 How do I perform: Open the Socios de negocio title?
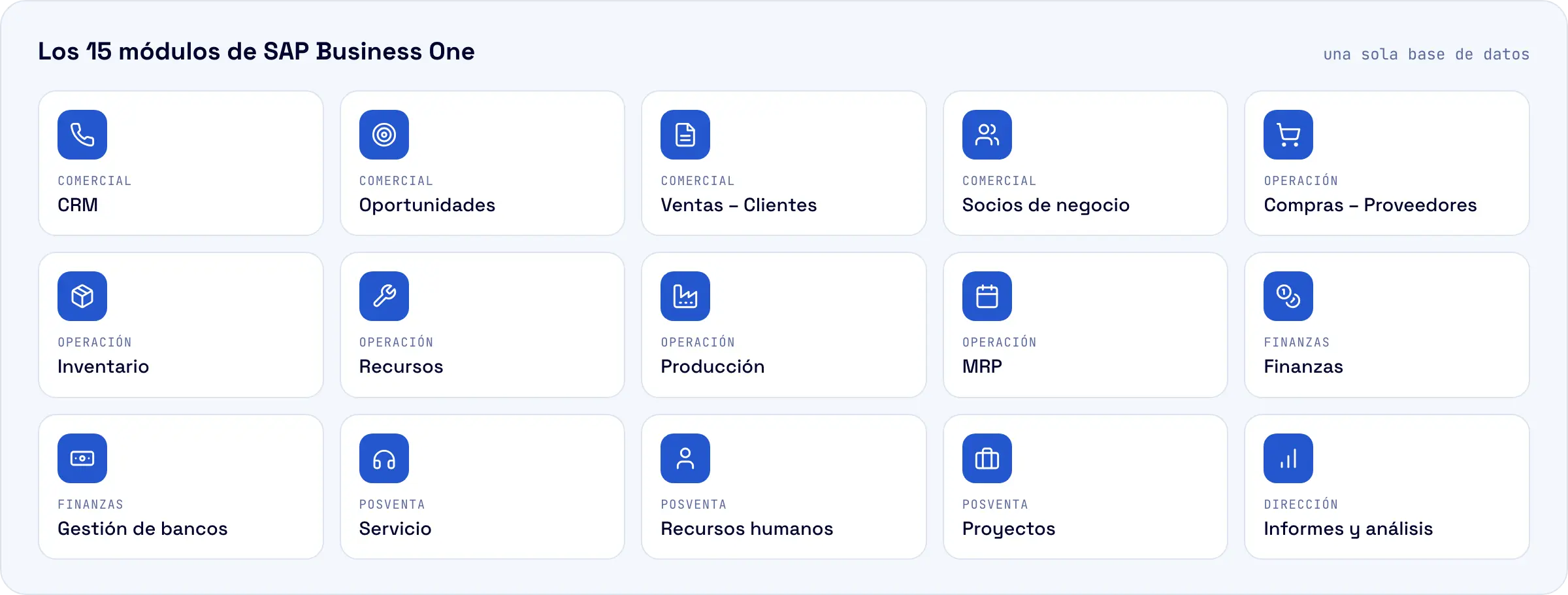click(1046, 205)
